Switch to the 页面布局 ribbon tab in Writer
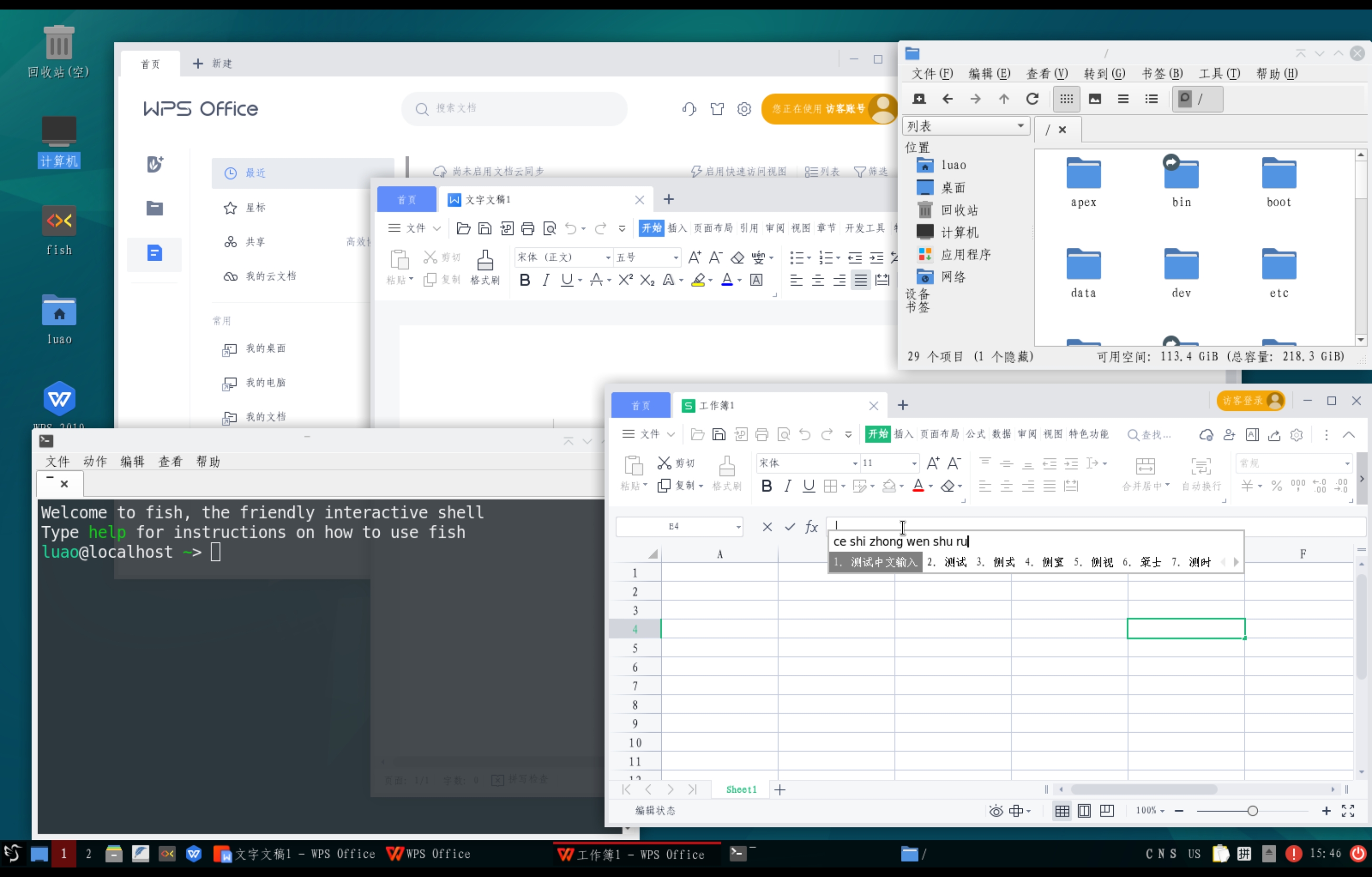The image size is (1372, 877). pos(713,228)
